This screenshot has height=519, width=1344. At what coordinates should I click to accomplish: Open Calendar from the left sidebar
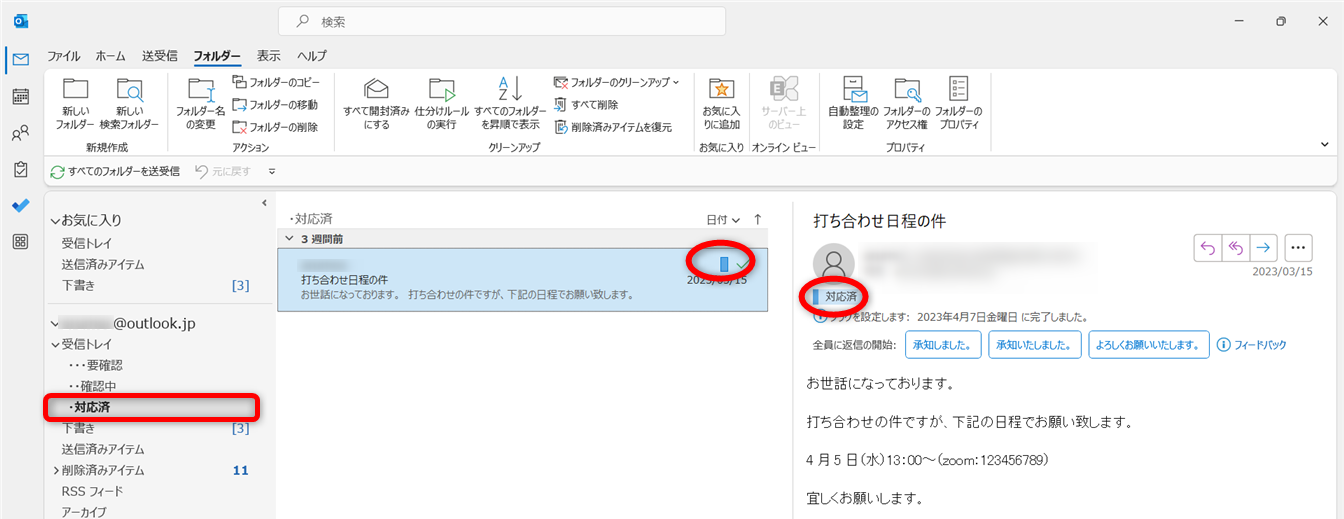[x=20, y=97]
